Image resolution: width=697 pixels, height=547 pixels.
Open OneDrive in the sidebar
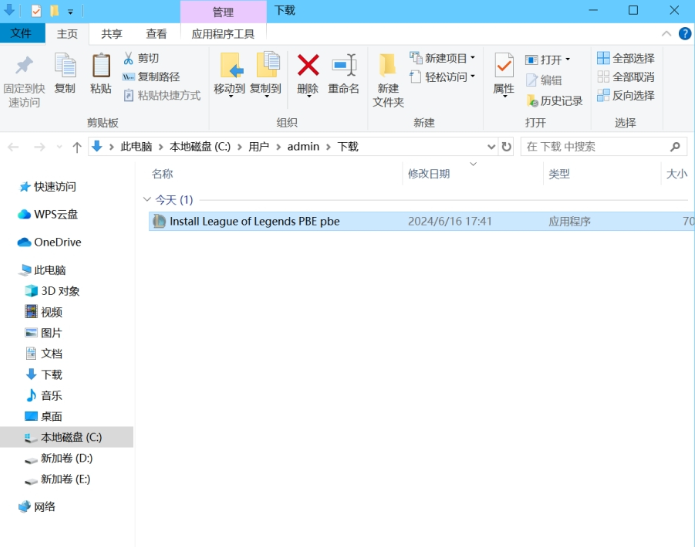(x=49, y=242)
